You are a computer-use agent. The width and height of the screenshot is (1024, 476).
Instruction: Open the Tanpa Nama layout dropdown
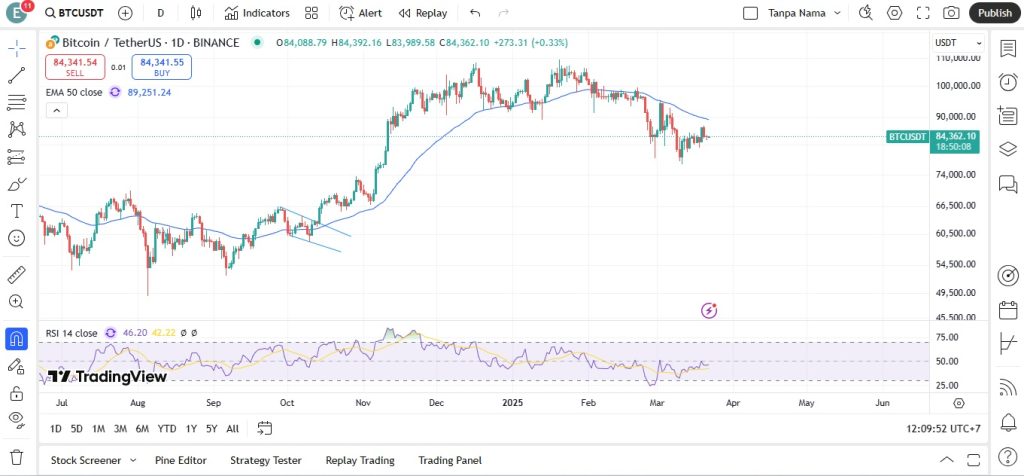(x=805, y=13)
